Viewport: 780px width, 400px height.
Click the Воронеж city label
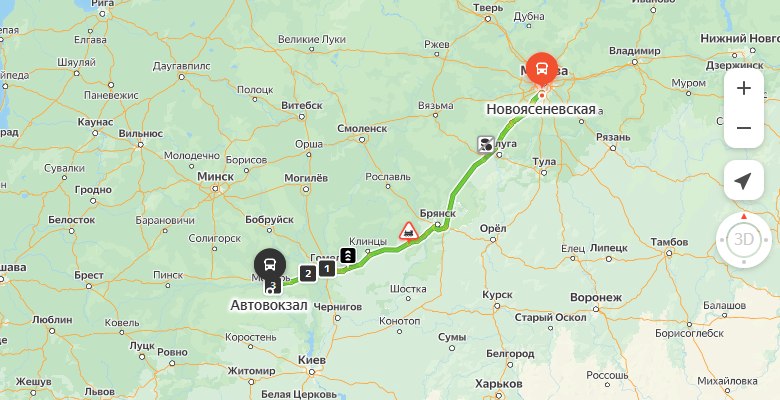(596, 298)
